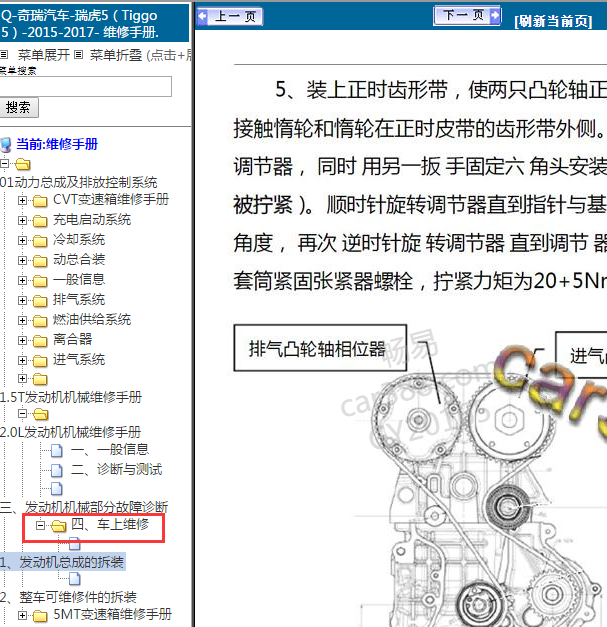This screenshot has width=607, height=627.
Task: Collapse the 四、车上维修 folder
Action: point(40,525)
